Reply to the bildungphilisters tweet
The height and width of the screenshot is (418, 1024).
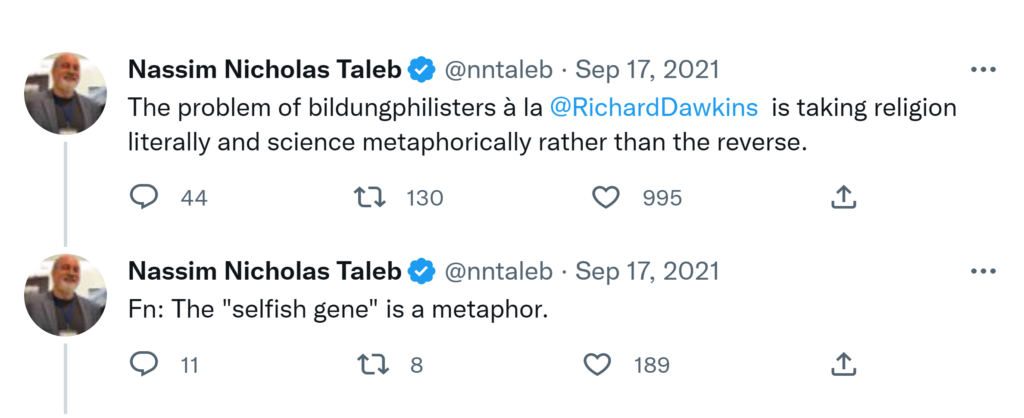coord(145,197)
